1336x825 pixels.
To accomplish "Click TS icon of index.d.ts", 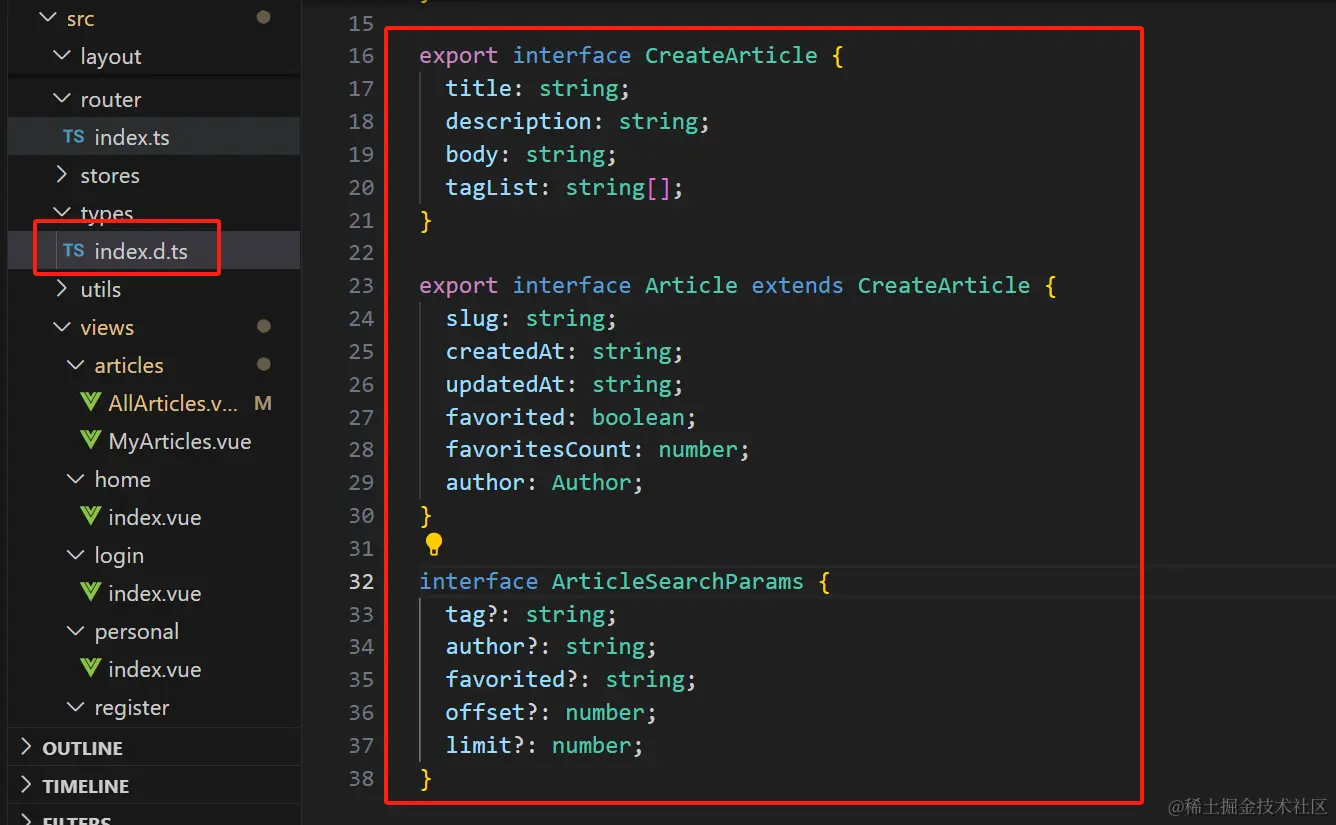I will point(74,251).
